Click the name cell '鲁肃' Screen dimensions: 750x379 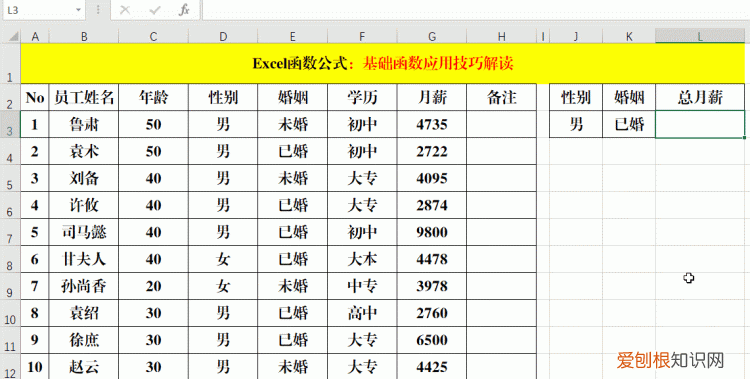point(84,124)
